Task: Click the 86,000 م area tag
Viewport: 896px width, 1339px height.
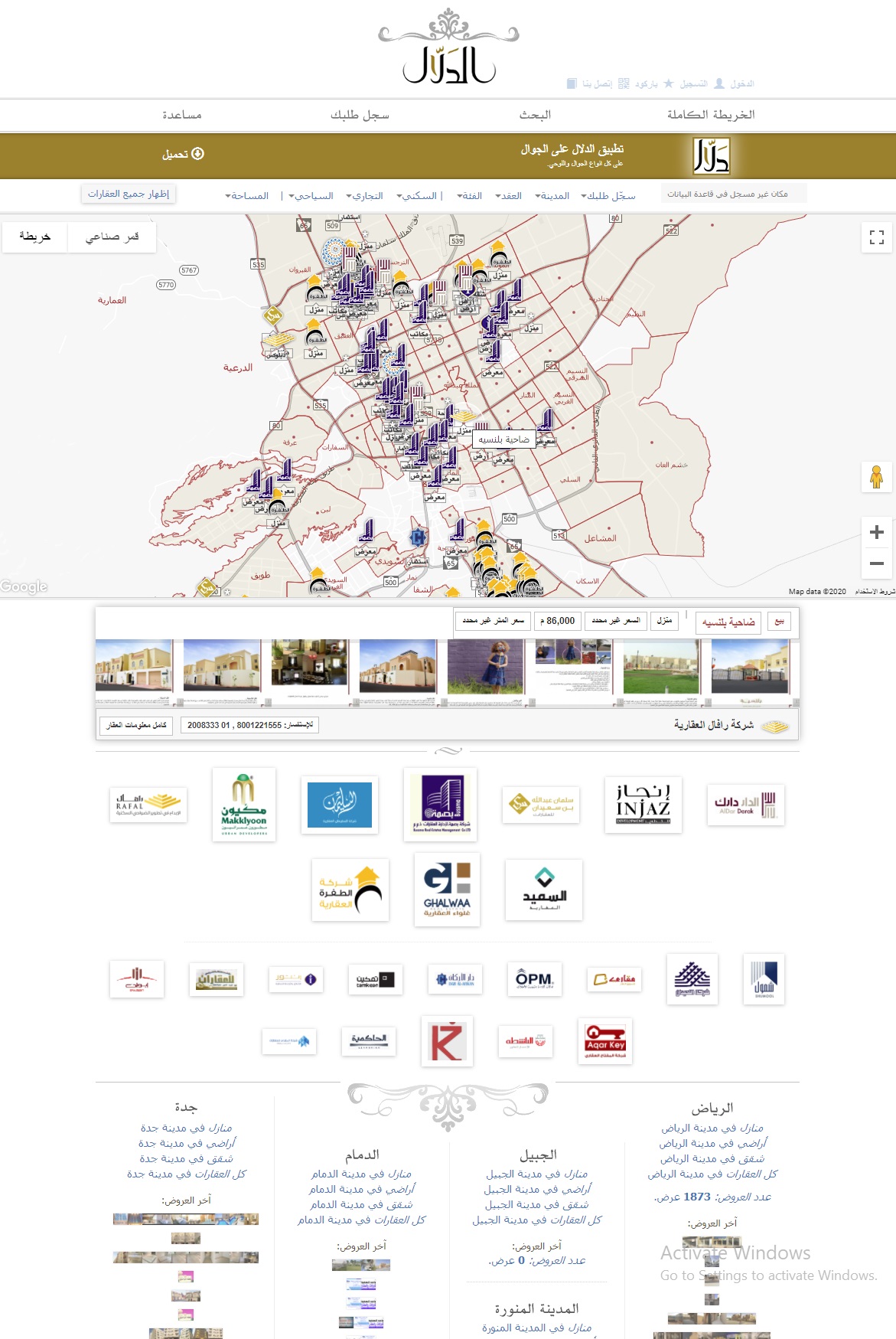Action: click(558, 621)
